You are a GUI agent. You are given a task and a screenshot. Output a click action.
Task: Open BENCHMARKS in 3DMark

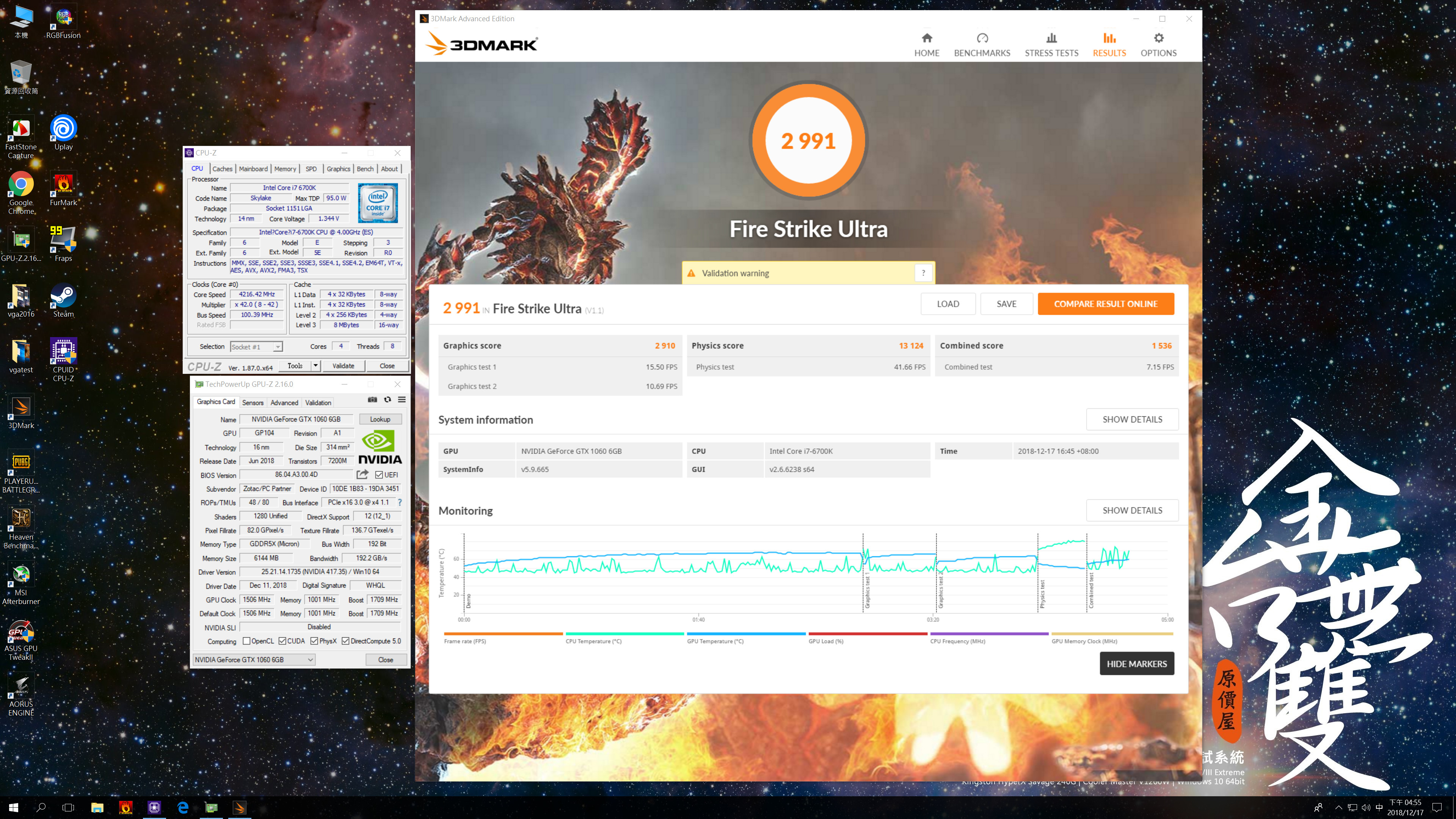[982, 45]
